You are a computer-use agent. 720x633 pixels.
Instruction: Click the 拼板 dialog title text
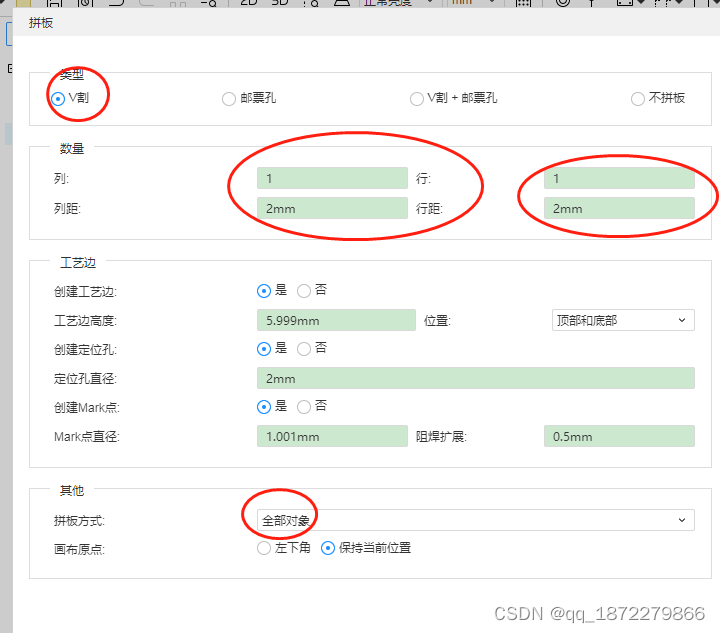point(41,23)
